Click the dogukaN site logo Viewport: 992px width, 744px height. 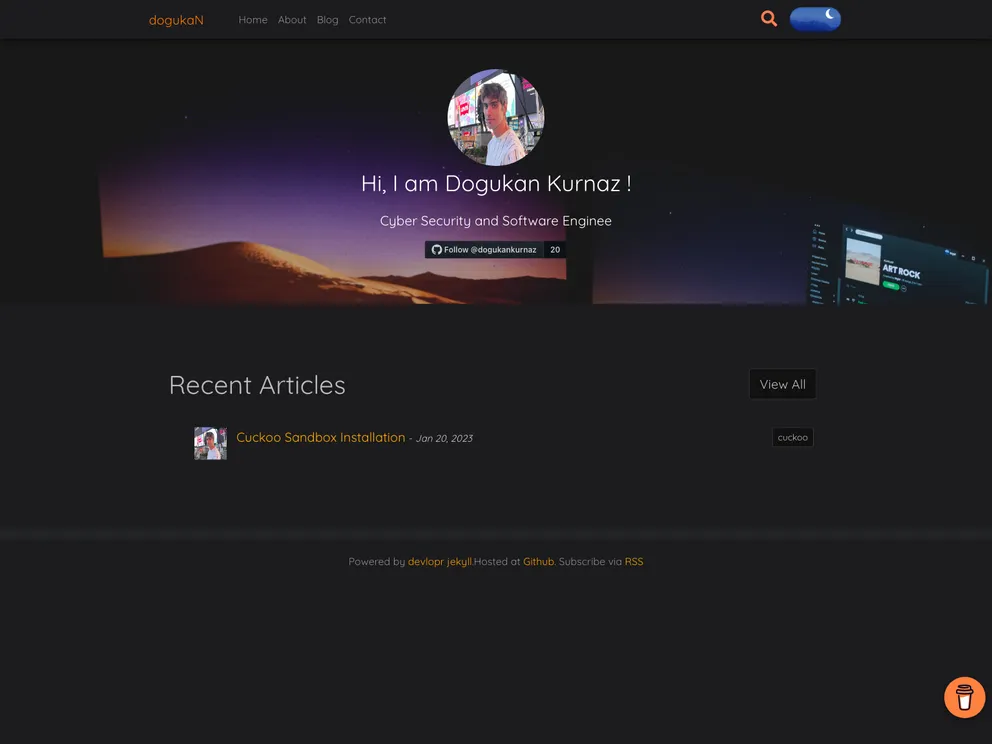[176, 20]
